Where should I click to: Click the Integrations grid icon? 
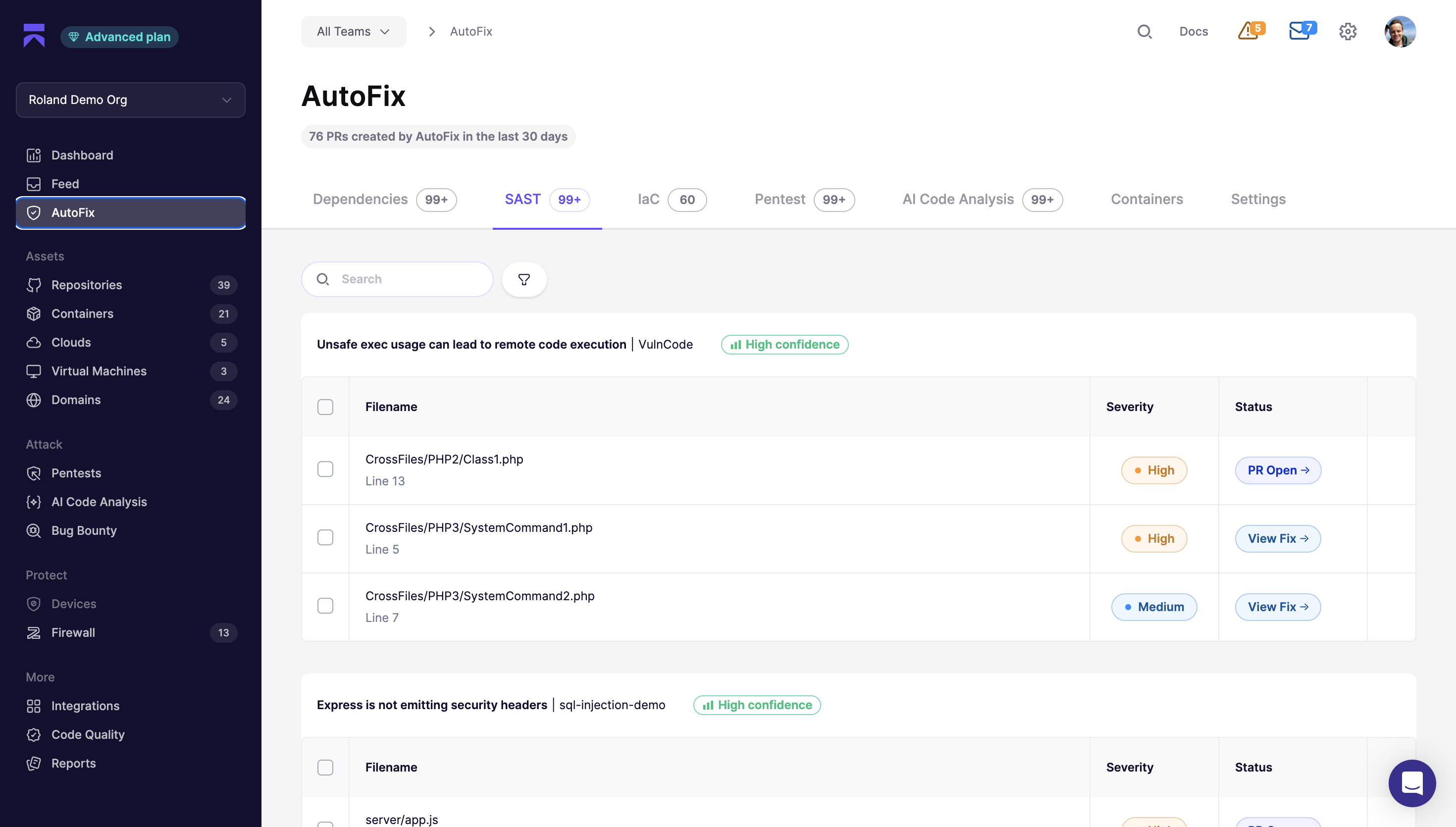click(34, 706)
